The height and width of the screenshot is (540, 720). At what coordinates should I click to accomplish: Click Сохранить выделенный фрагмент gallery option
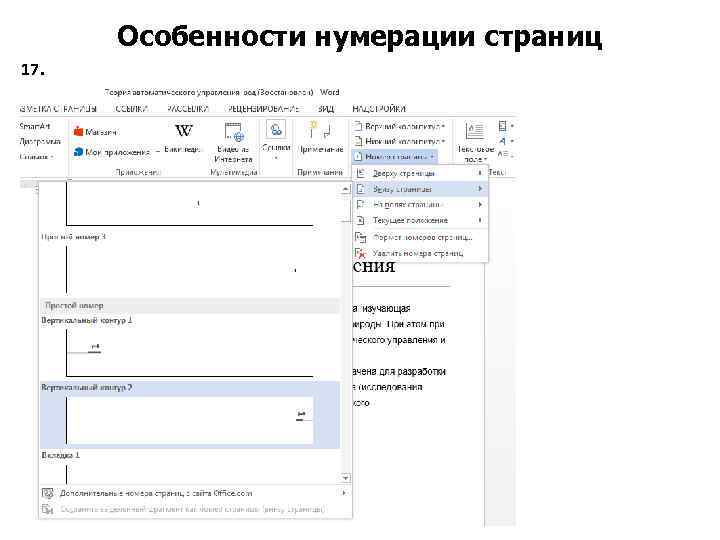(x=195, y=509)
